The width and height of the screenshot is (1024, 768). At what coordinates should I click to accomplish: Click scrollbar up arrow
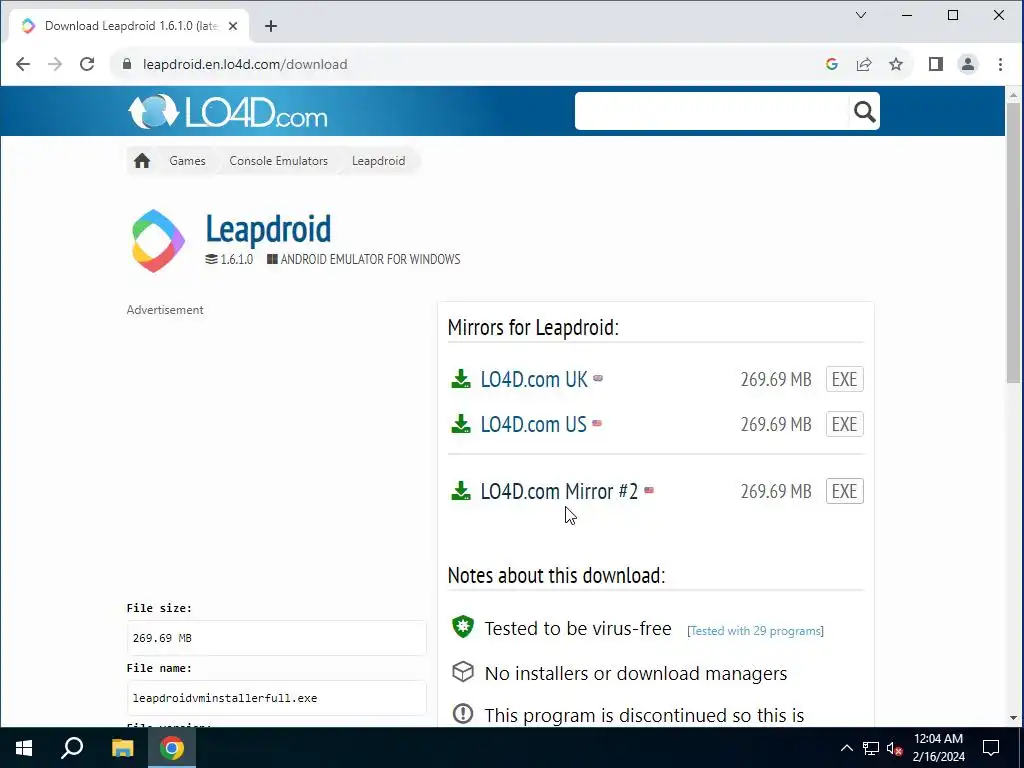1013,95
